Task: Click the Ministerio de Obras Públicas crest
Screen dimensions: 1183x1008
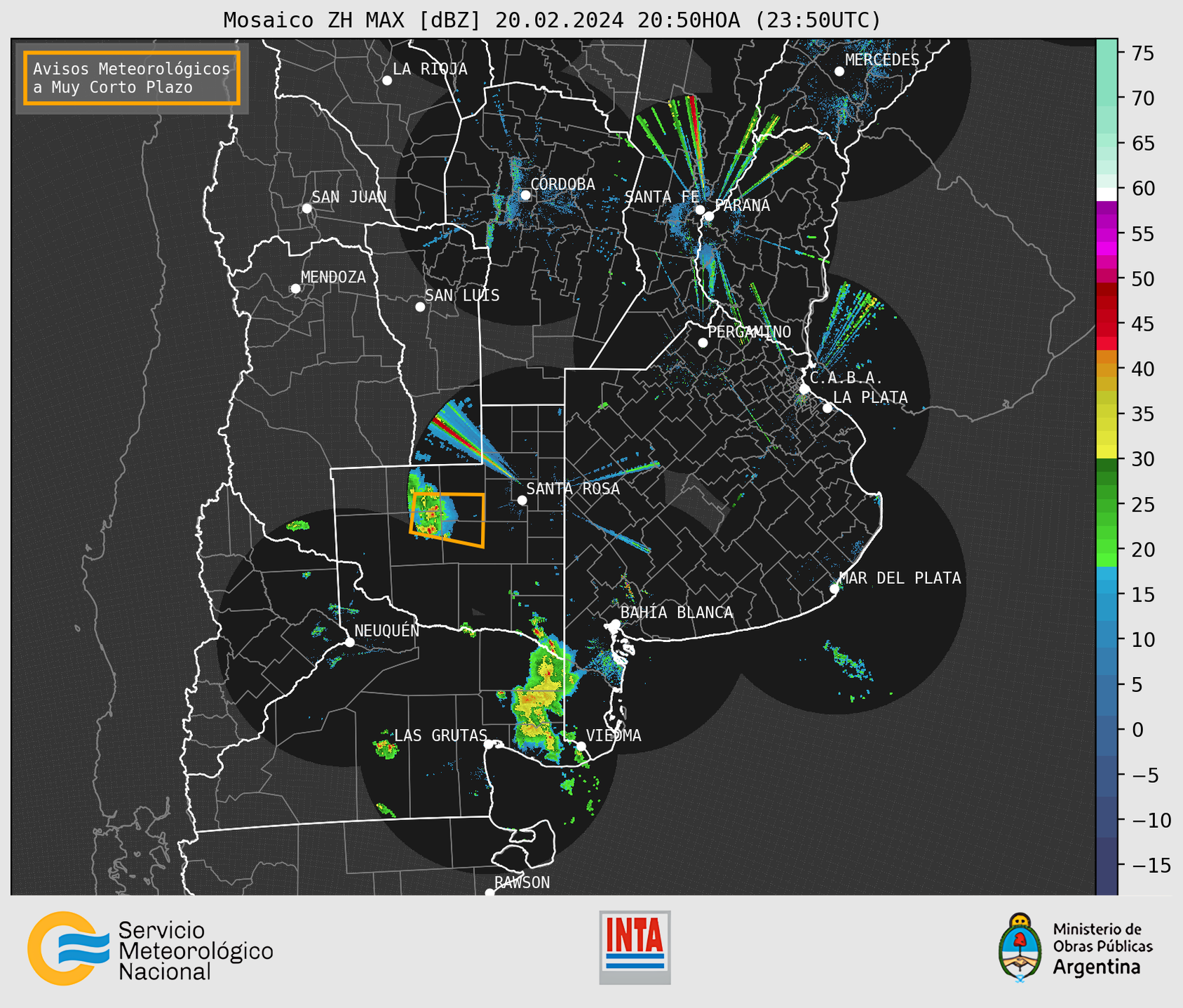Action: tap(1020, 948)
